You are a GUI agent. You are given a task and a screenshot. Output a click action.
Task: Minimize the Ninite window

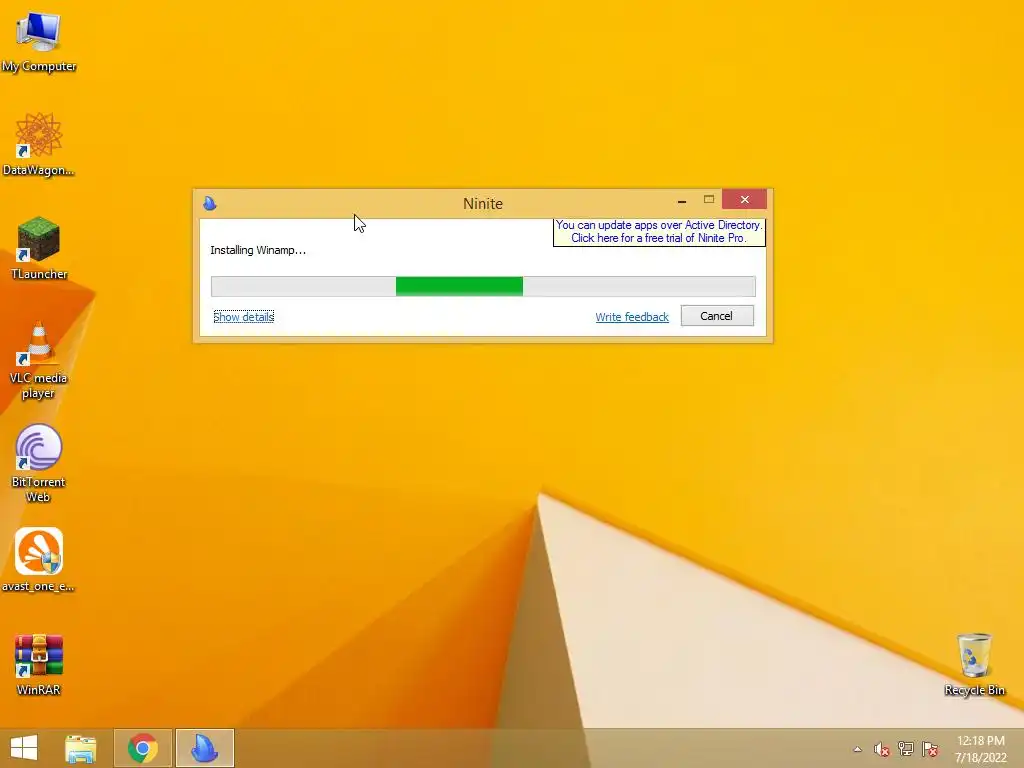682,200
